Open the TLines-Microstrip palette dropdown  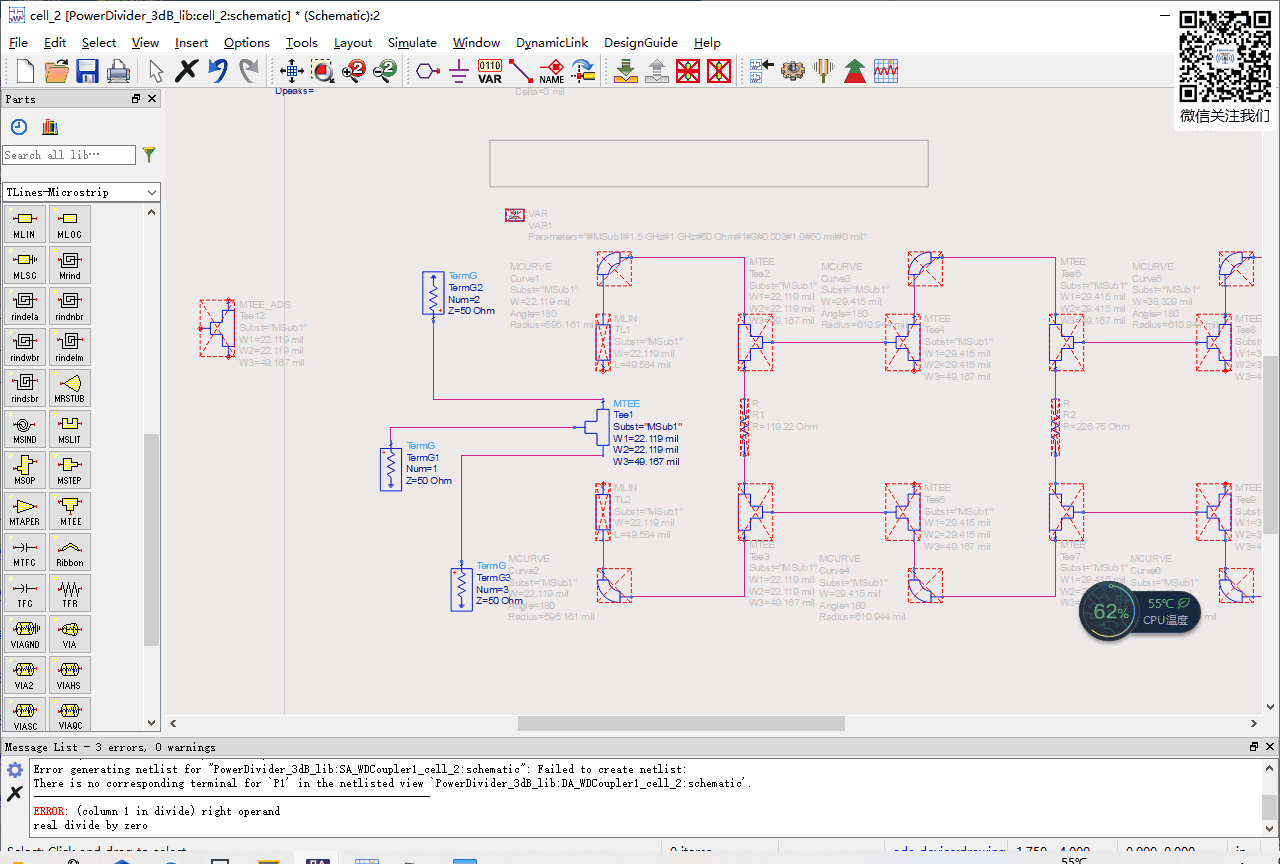(152, 192)
